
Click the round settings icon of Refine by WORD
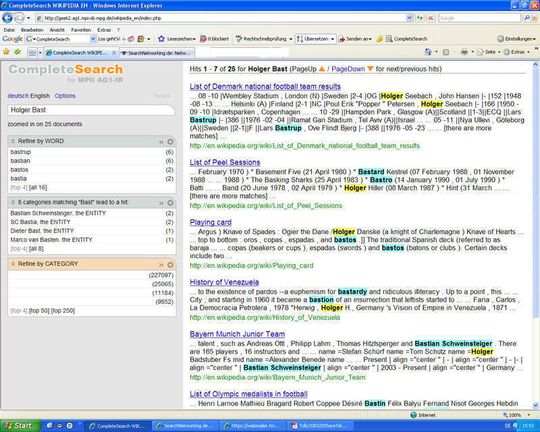170,142
